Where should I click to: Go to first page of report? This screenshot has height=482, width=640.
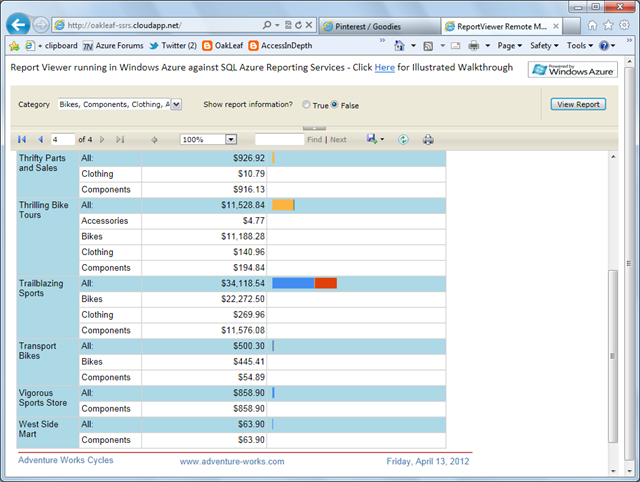[22, 140]
